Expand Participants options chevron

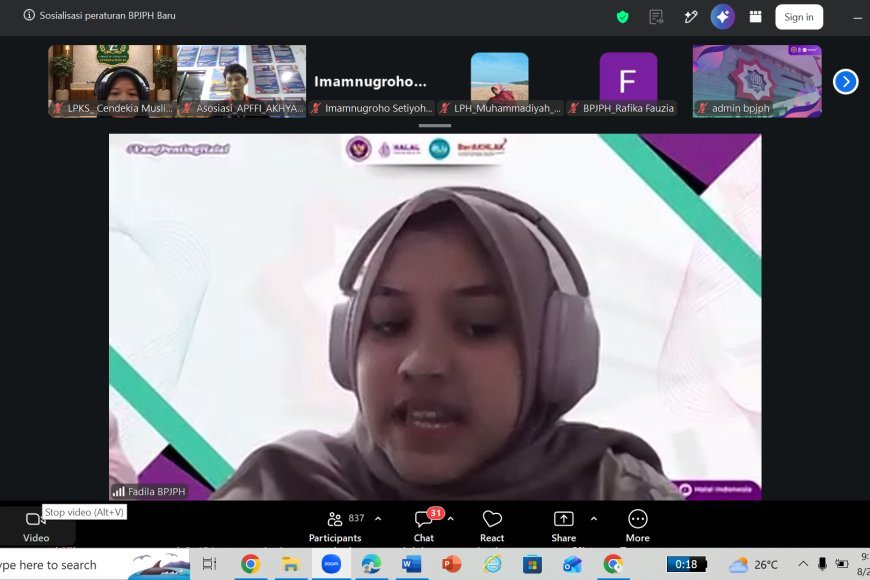[378, 519]
